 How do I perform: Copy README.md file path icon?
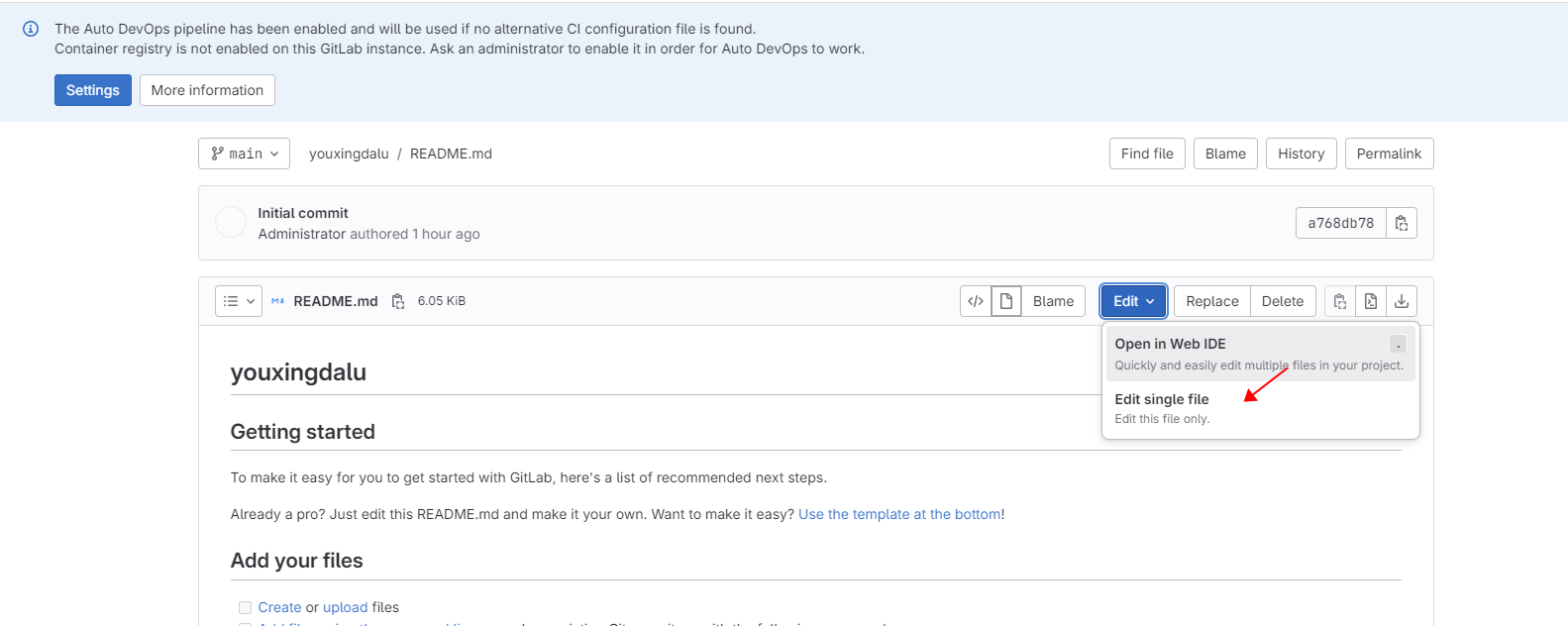pyautogui.click(x=398, y=301)
